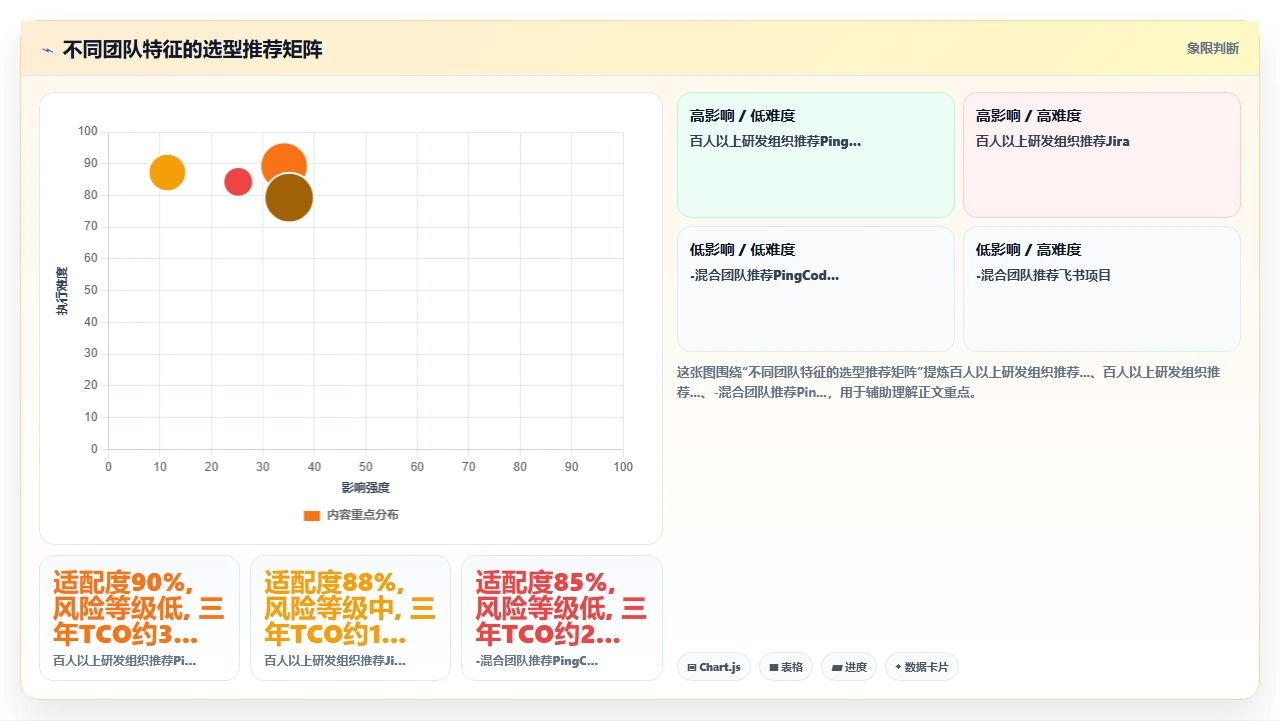The image size is (1280, 721).
Task: Toggle the 内容重点分布 legend swatch
Action: coord(312,515)
